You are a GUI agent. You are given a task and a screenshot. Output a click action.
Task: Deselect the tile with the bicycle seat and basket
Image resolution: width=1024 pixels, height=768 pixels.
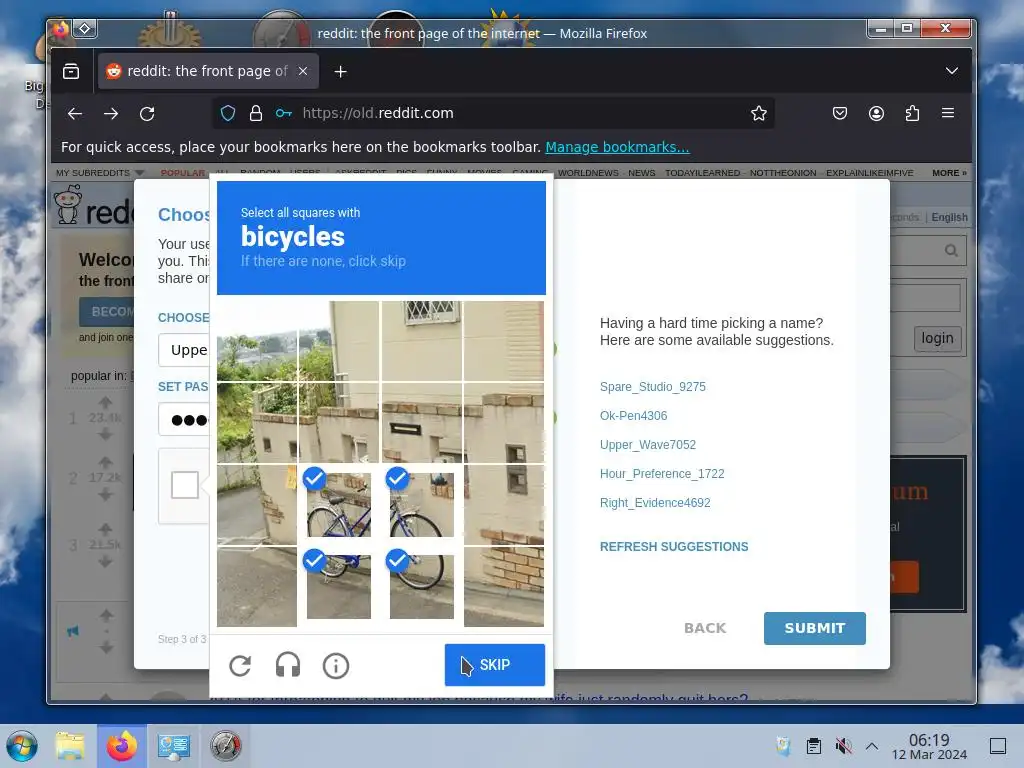point(338,504)
